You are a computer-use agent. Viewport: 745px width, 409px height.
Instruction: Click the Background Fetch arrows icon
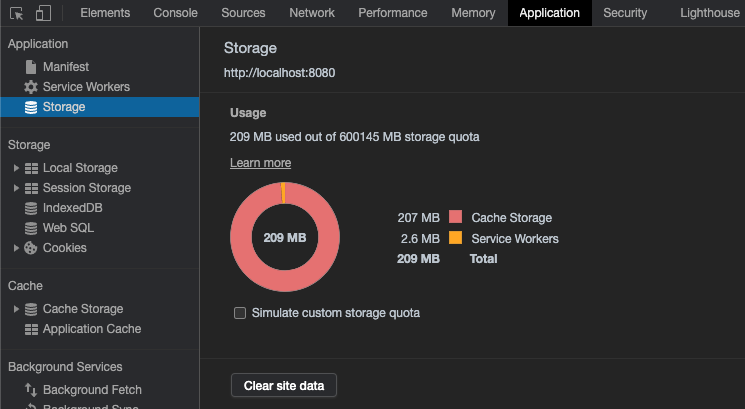click(31, 390)
